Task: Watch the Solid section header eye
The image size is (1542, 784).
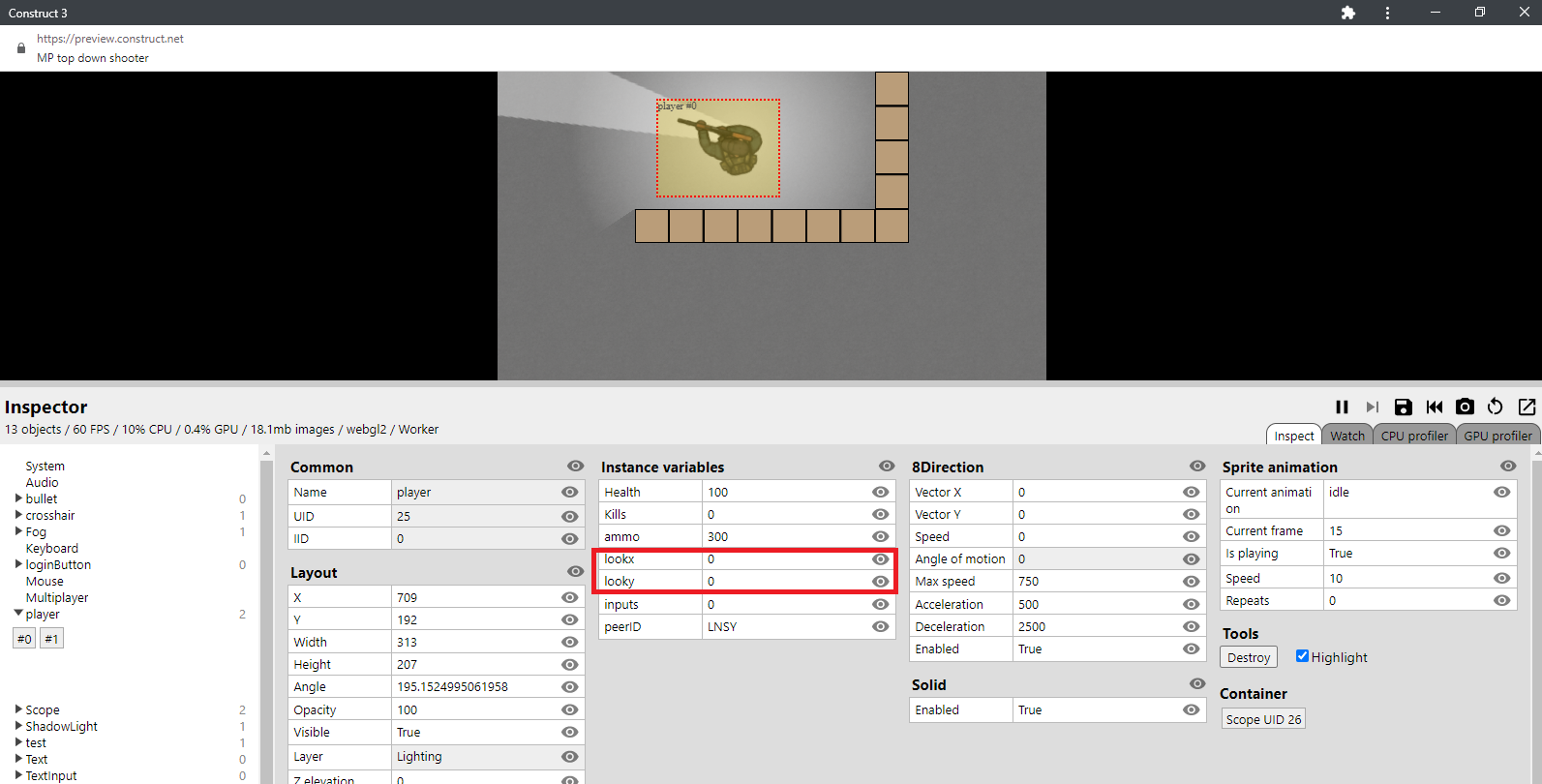Action: click(1197, 684)
